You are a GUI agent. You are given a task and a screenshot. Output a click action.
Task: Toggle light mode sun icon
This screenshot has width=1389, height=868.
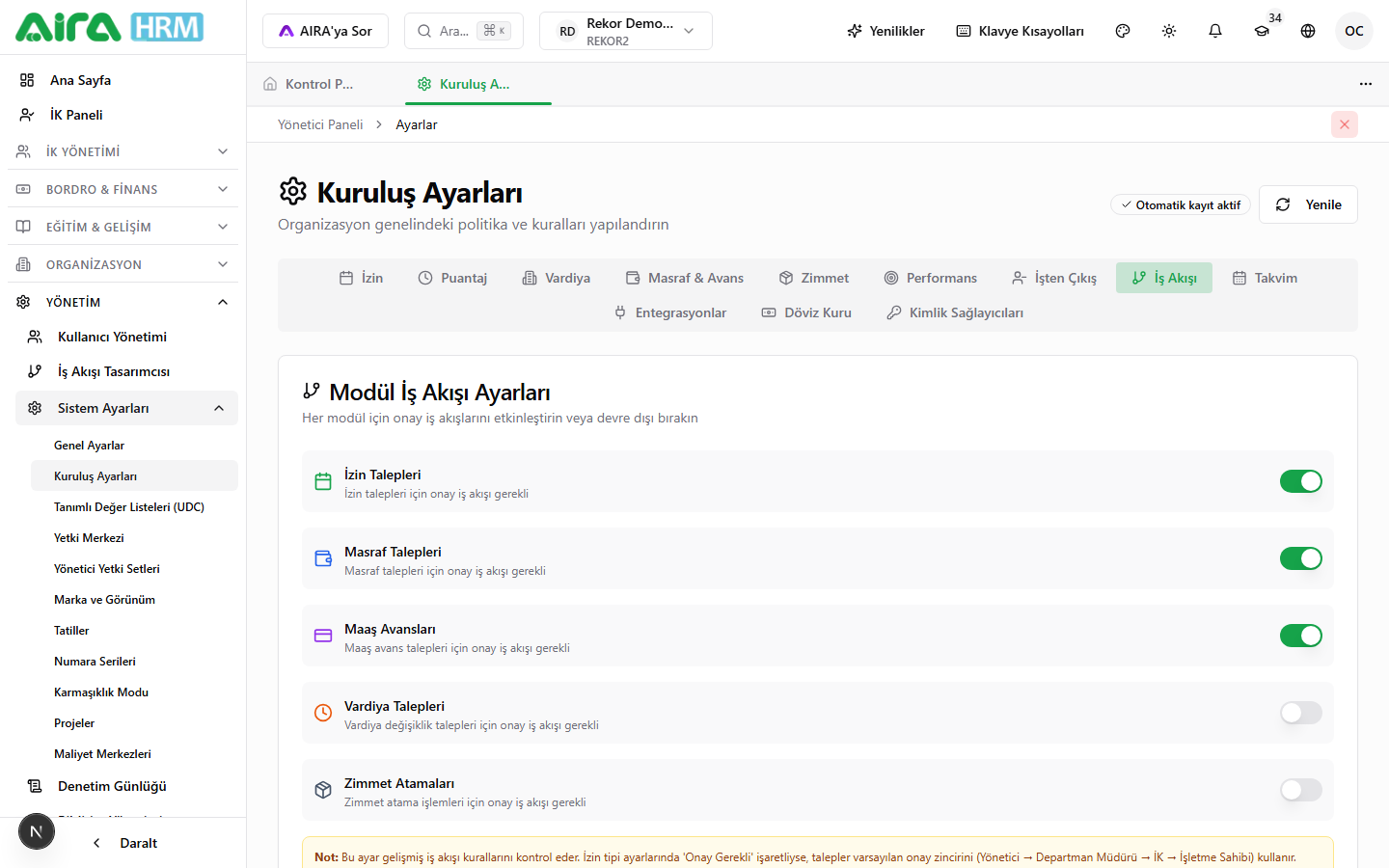click(1169, 31)
